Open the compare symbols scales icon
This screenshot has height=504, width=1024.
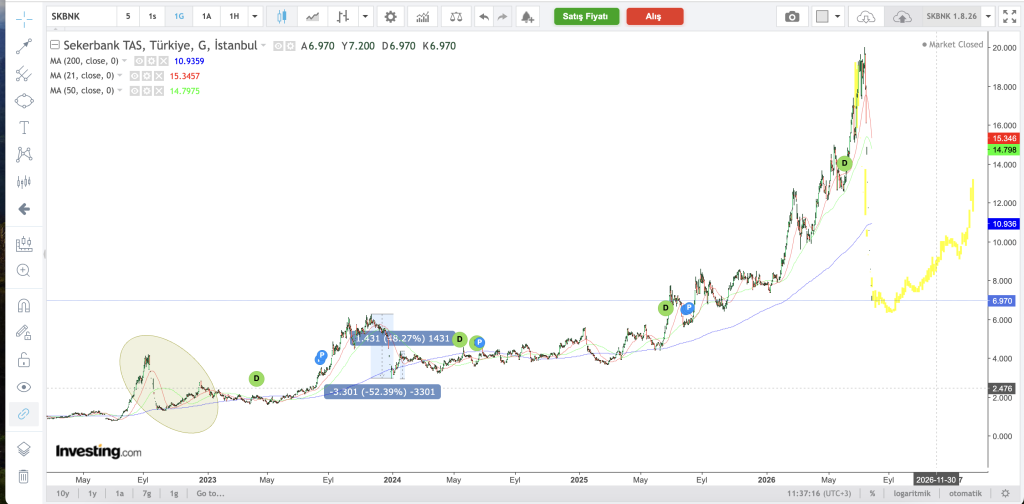coord(455,16)
